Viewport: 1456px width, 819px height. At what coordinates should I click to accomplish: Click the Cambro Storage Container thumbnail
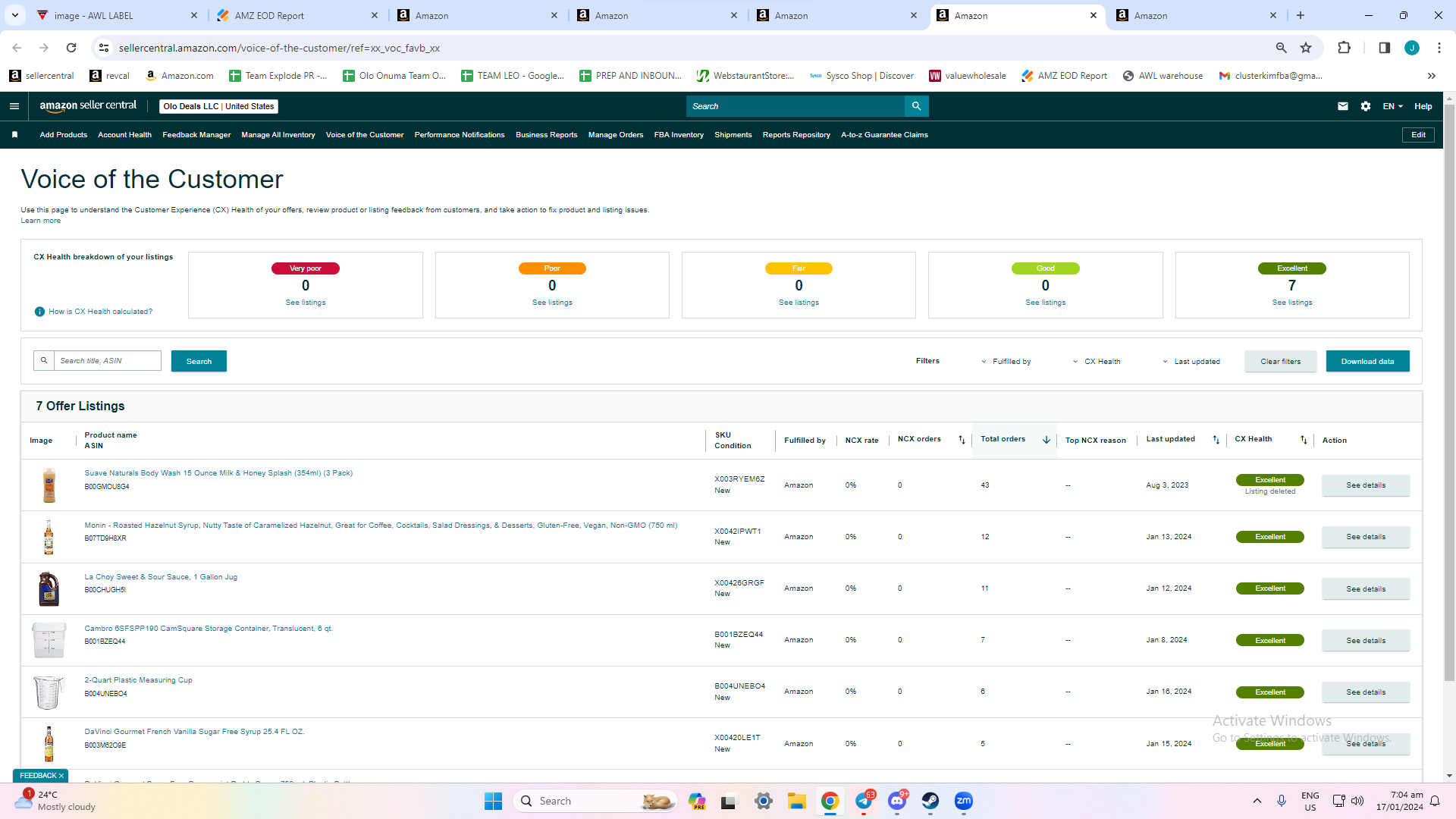tap(49, 640)
